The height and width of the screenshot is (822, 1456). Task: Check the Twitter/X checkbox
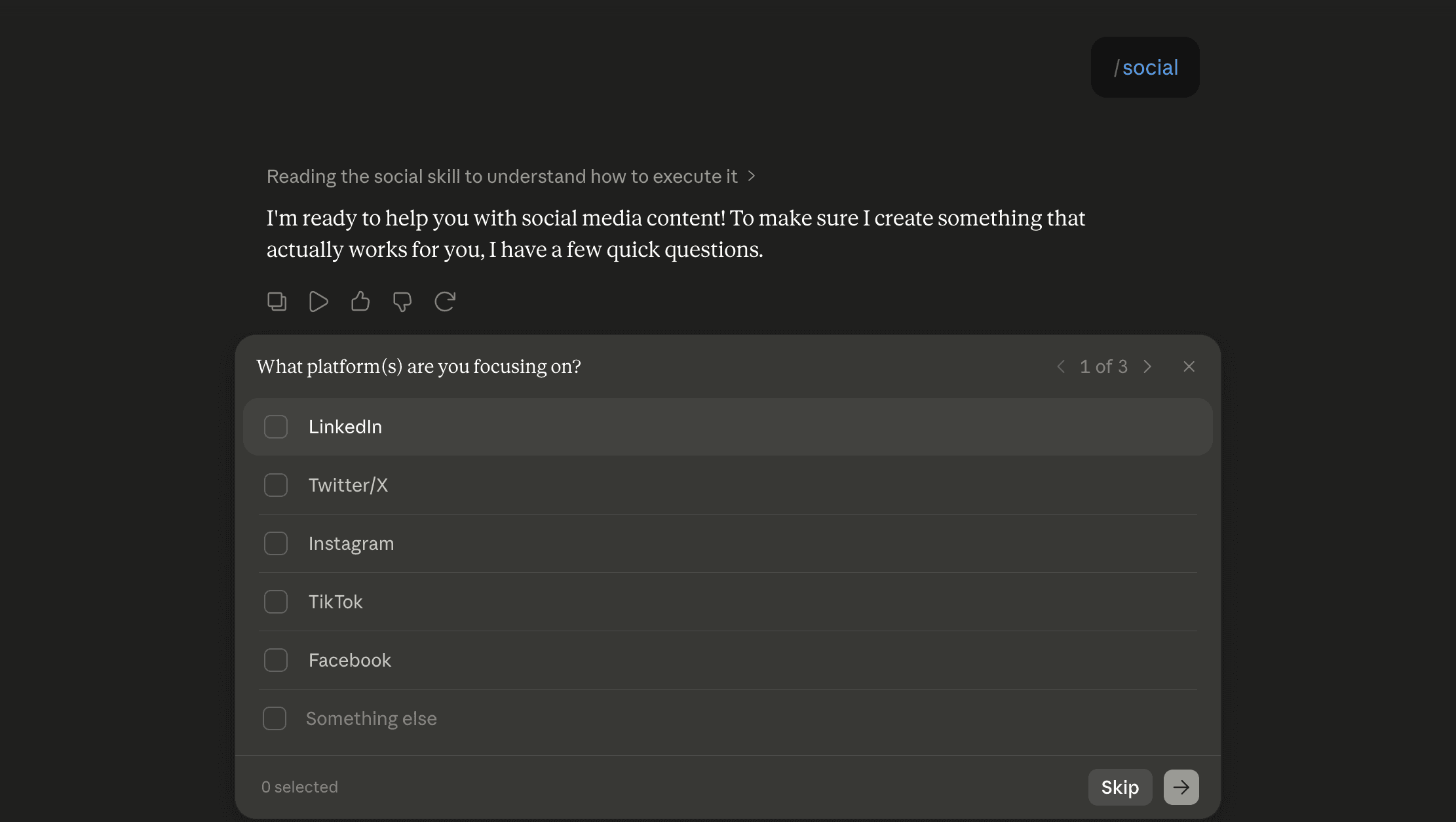tap(276, 485)
